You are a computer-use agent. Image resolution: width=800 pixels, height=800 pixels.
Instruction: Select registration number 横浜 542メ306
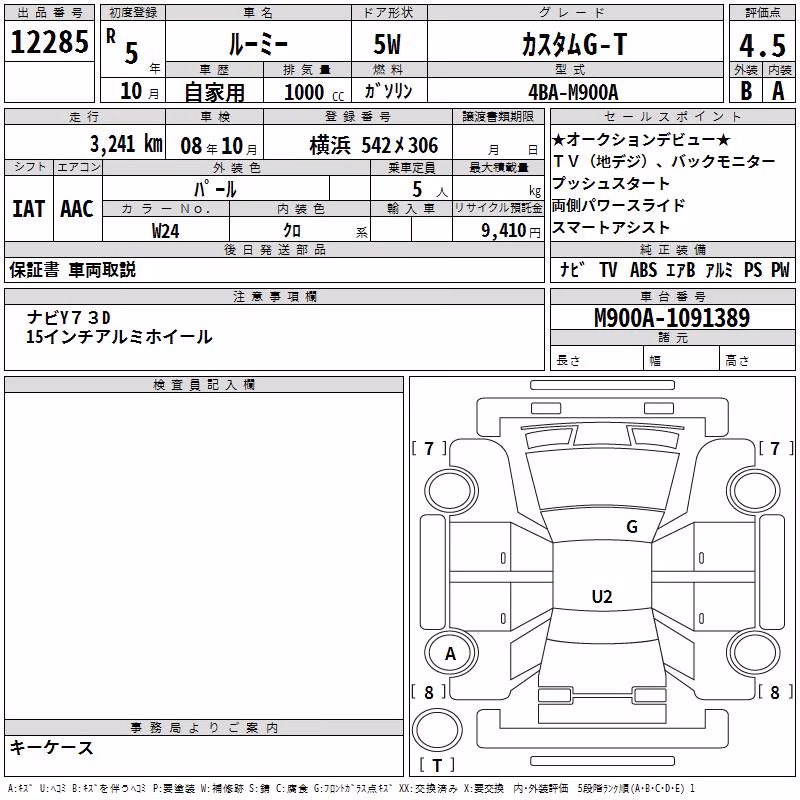(x=374, y=145)
